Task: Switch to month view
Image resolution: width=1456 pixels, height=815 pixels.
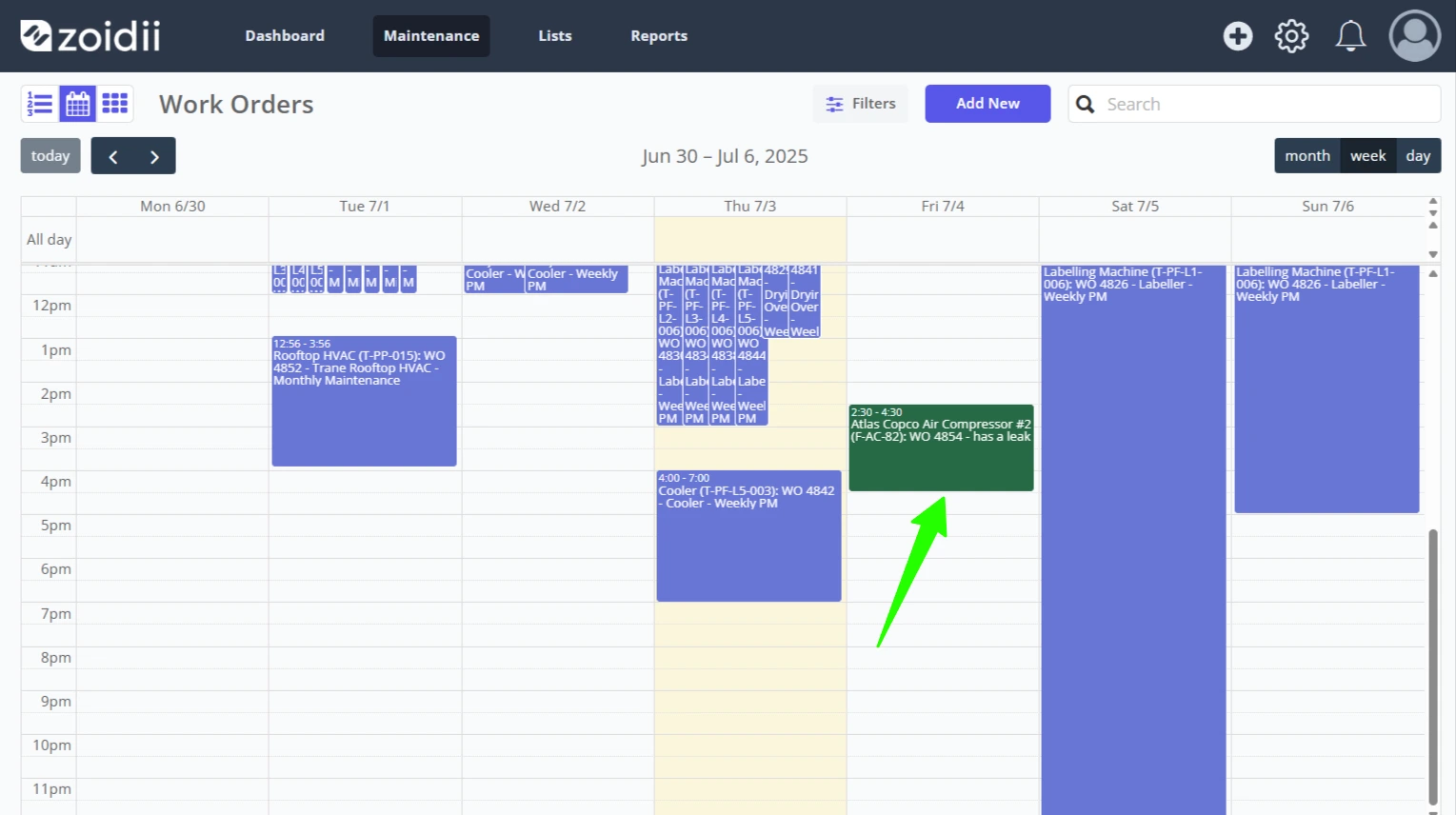Action: [x=1307, y=156]
